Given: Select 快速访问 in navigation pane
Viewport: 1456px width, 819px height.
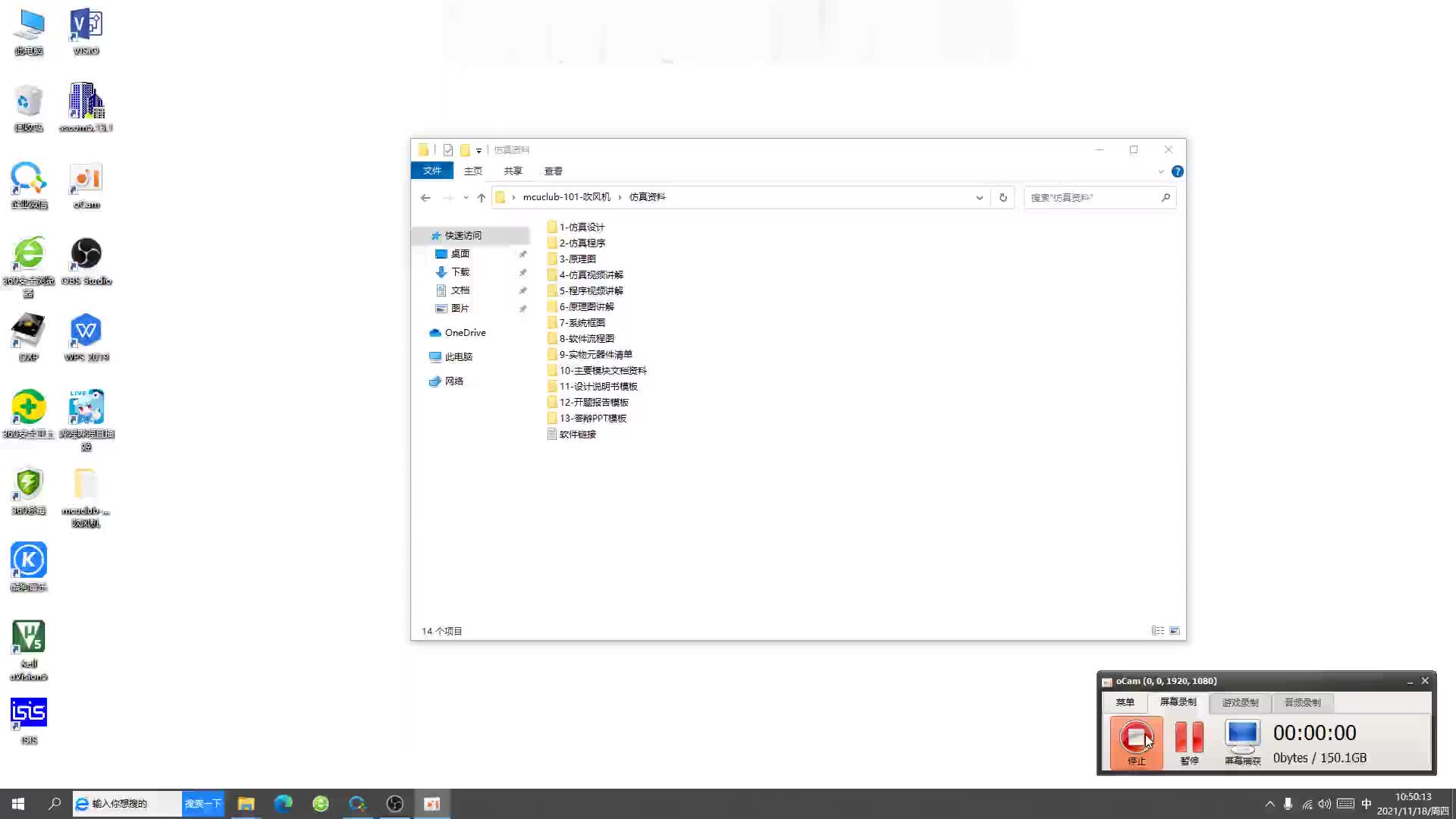Looking at the screenshot, I should pos(470,236).
